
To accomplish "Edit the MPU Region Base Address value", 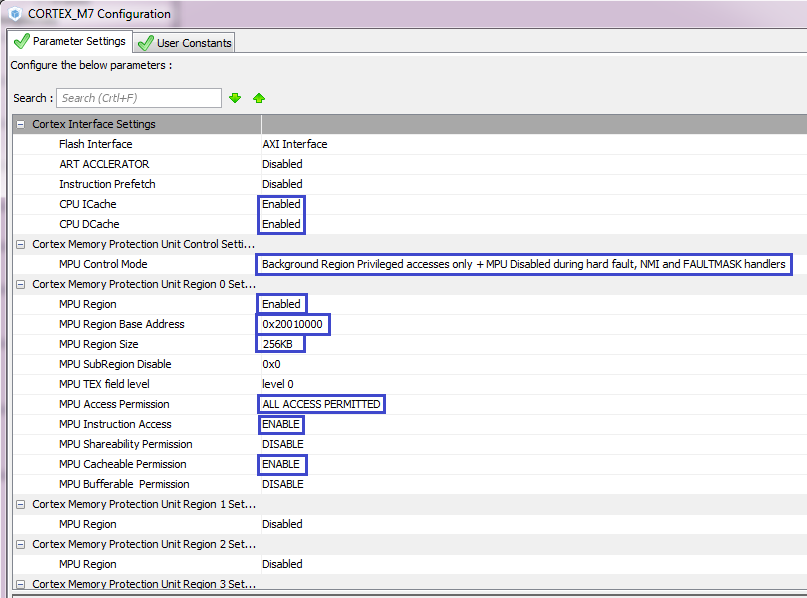I will point(293,324).
